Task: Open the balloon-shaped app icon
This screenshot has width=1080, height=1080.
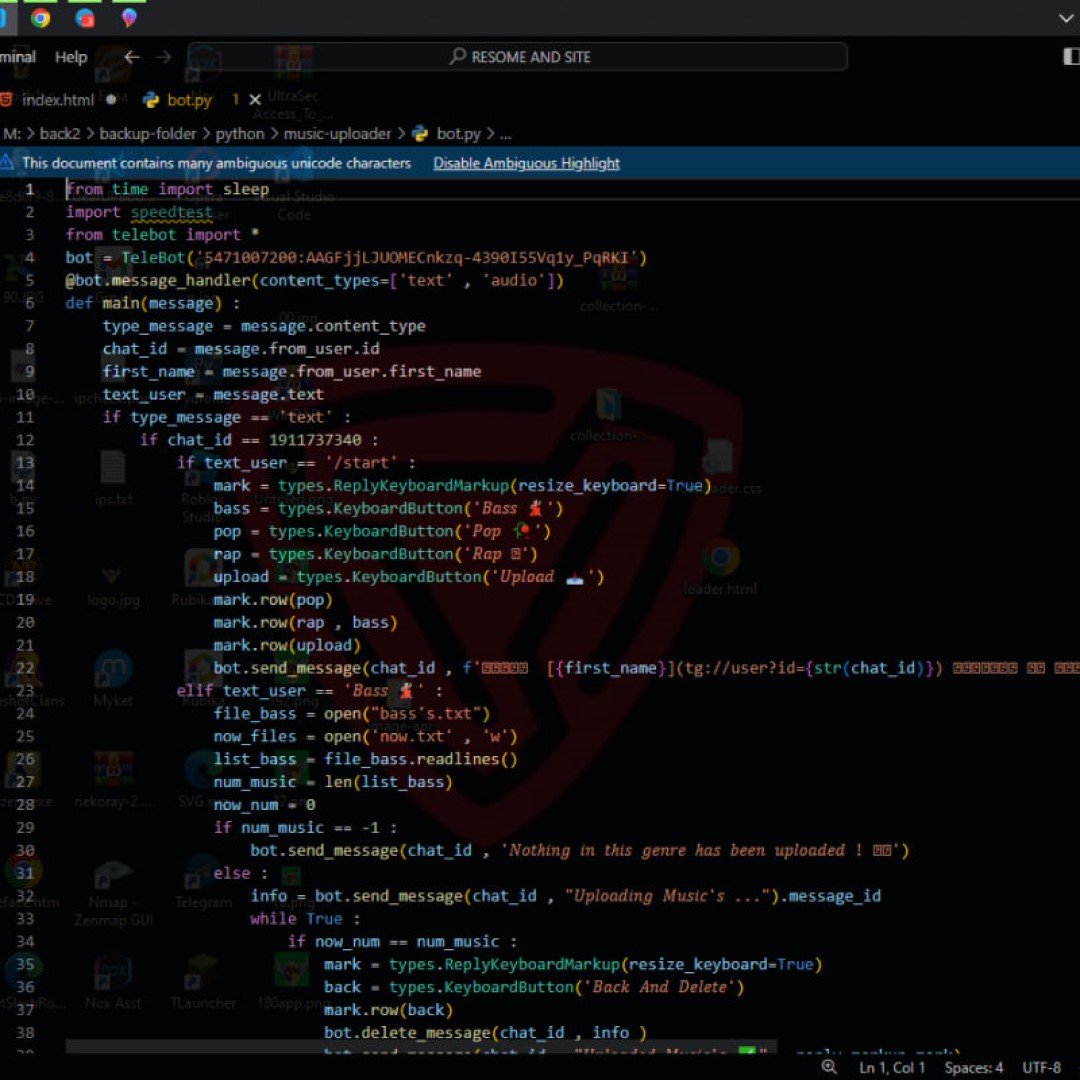Action: 129,18
